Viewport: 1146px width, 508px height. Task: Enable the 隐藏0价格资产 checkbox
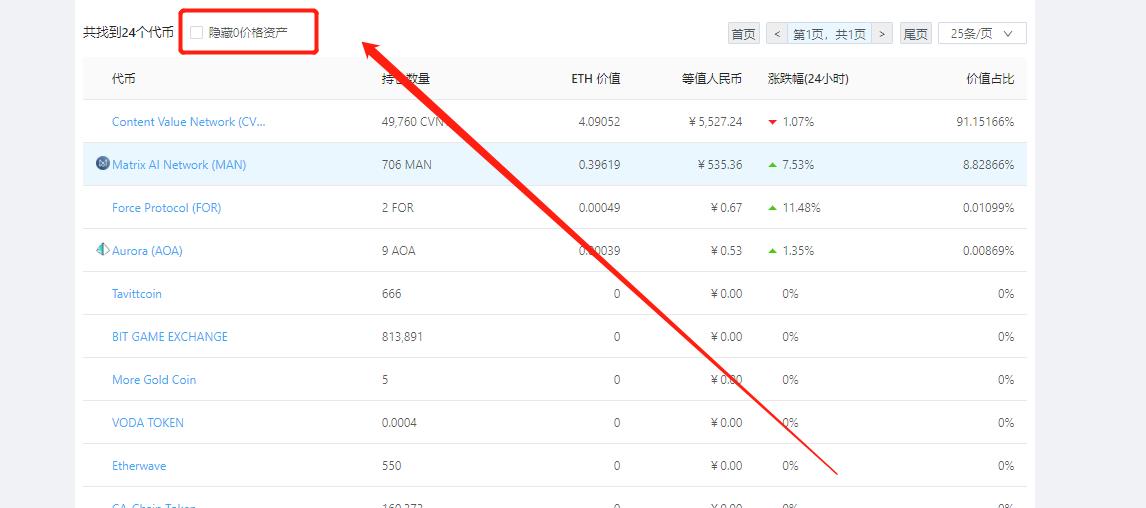196,33
